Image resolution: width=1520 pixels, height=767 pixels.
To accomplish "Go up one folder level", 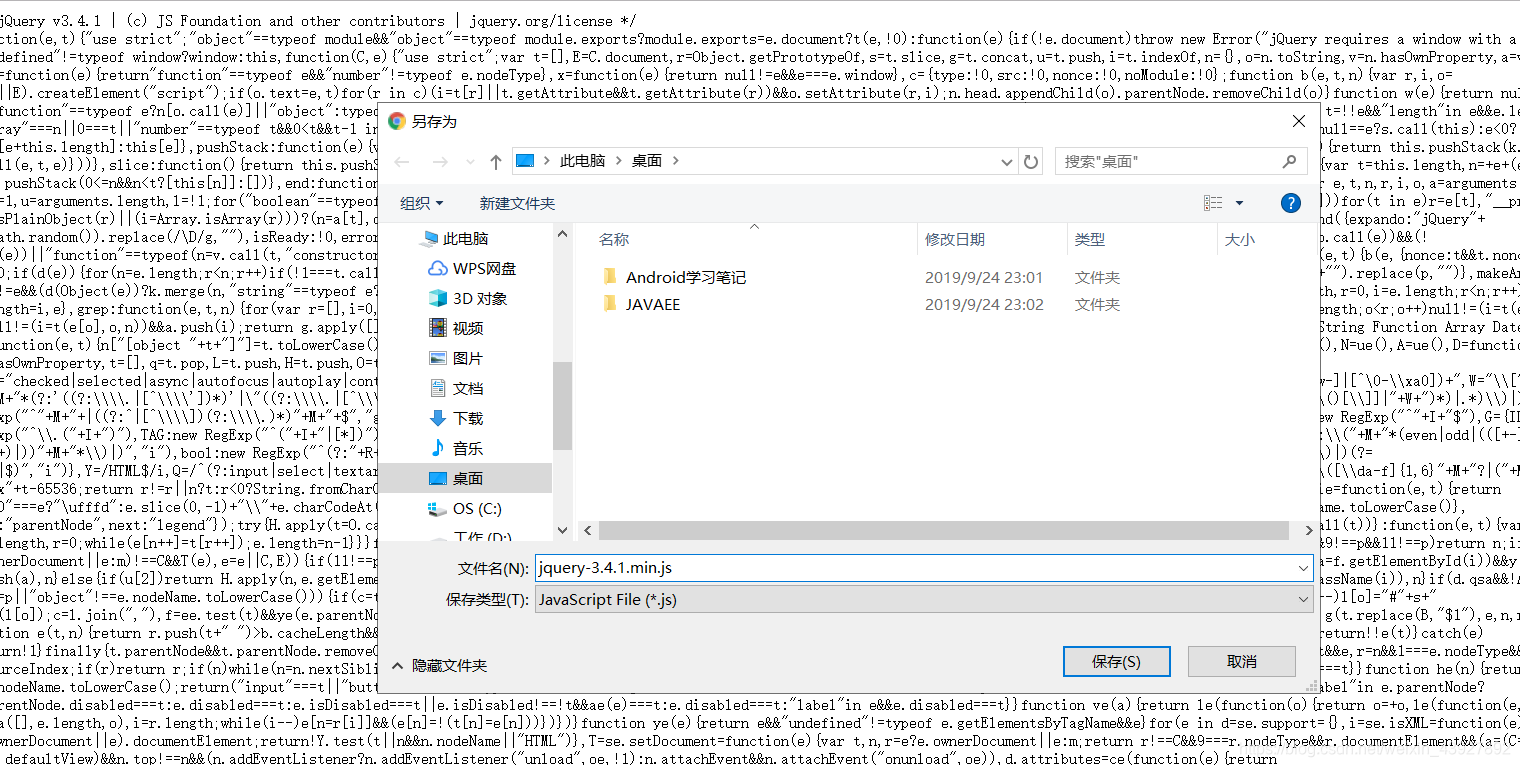I will tap(496, 161).
